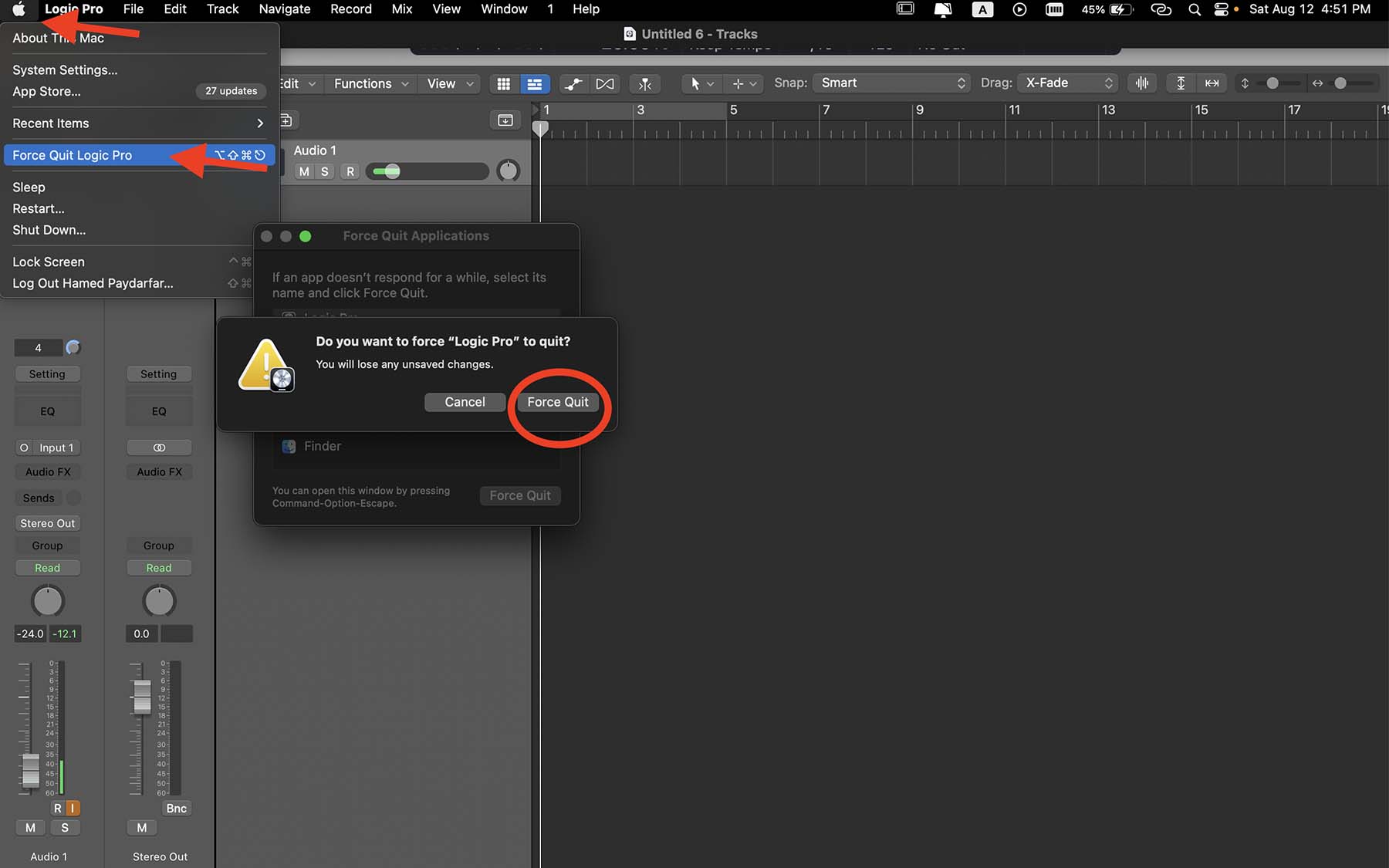Click the Finder icon in Force Quit list
This screenshot has width=1389, height=868.
click(x=289, y=446)
